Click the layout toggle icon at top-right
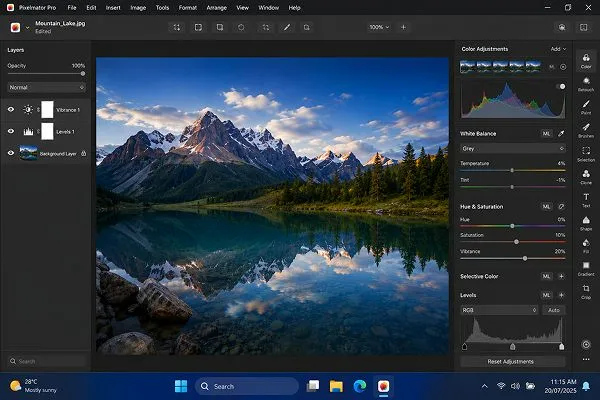Image resolution: width=600 pixels, height=400 pixels. pos(584,27)
